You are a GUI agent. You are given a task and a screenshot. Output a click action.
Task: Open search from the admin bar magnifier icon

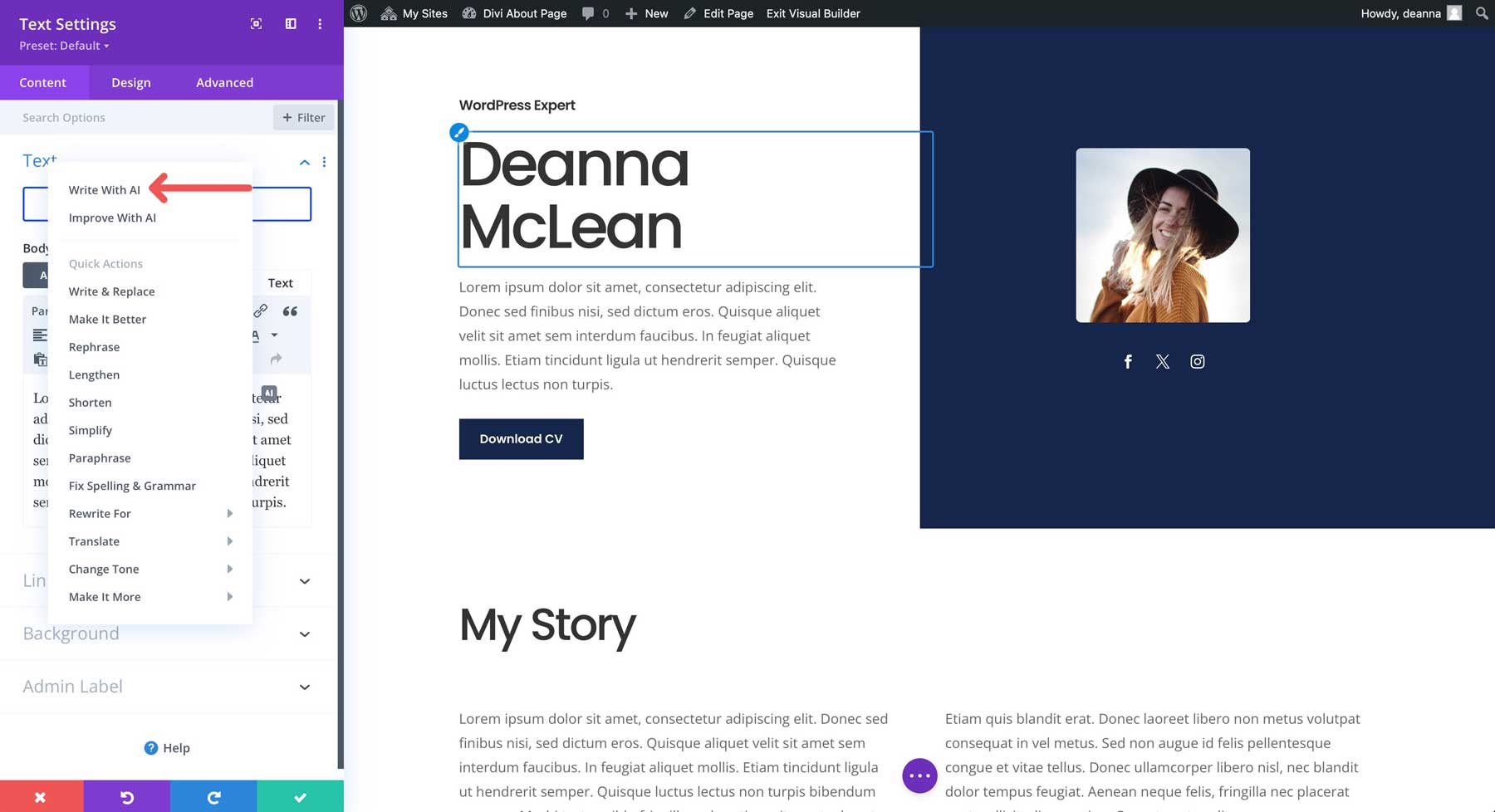coord(1481,13)
